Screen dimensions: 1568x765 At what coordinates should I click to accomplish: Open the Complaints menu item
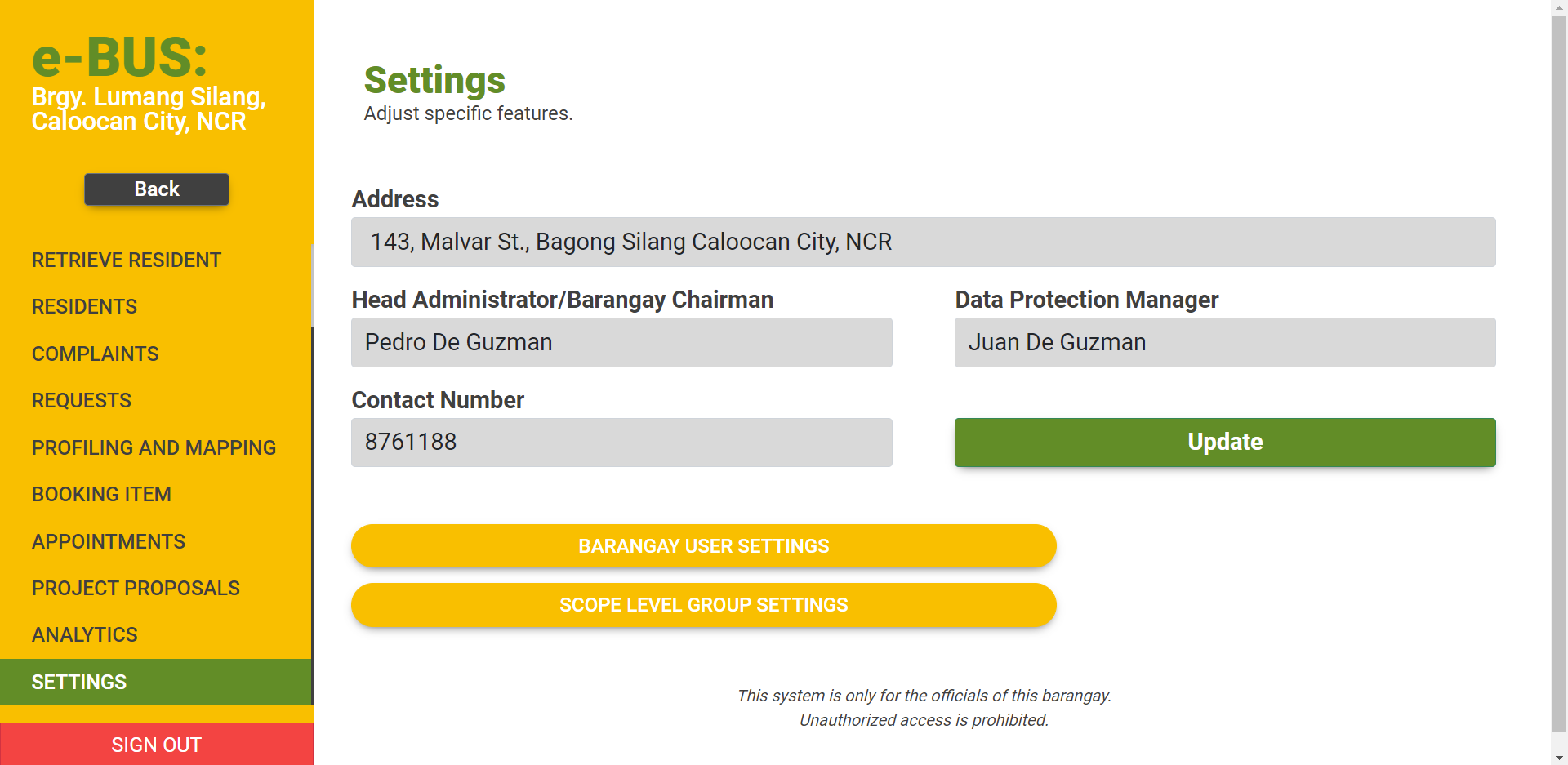tap(95, 354)
